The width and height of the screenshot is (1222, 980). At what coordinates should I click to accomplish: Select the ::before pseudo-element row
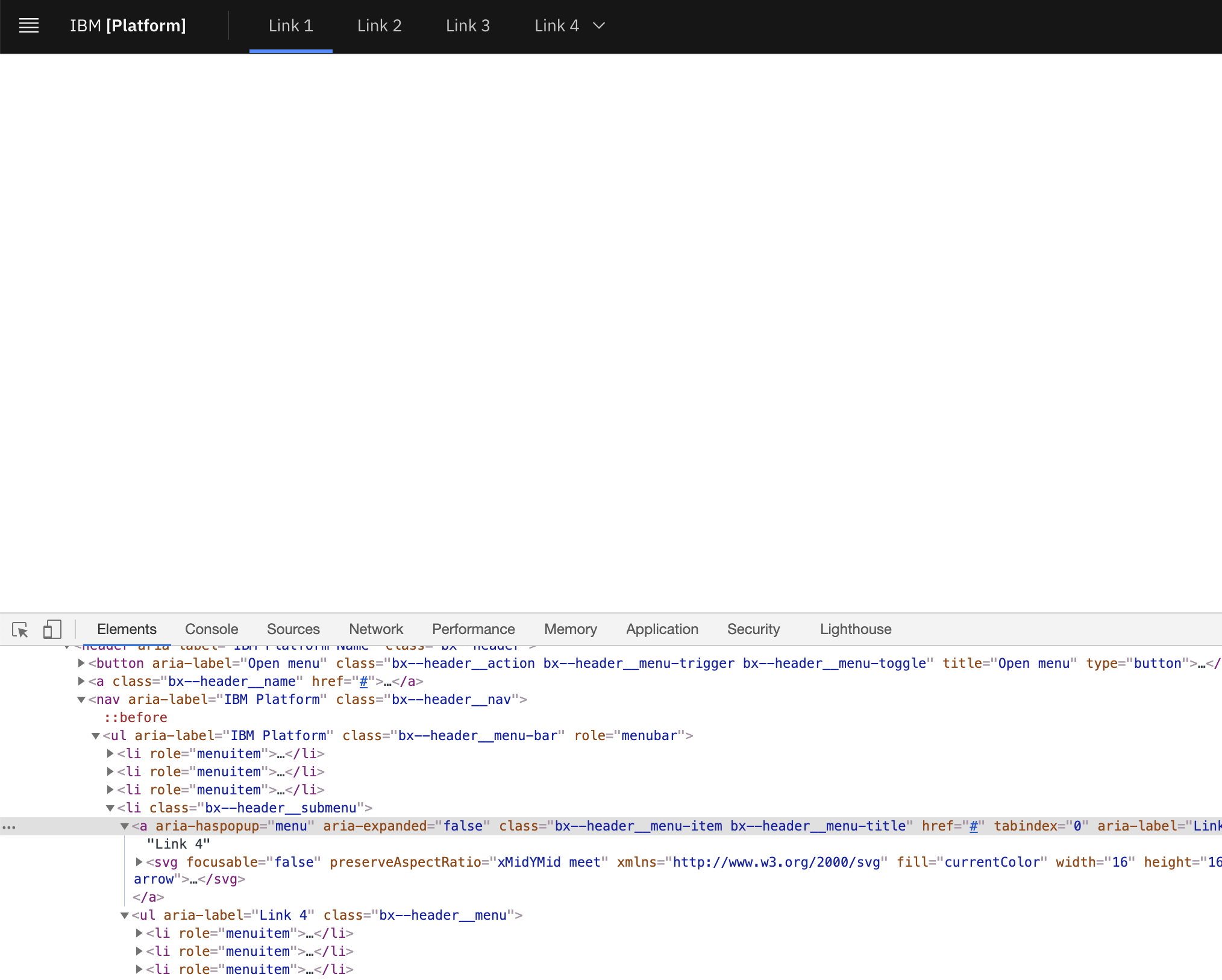(x=136, y=717)
